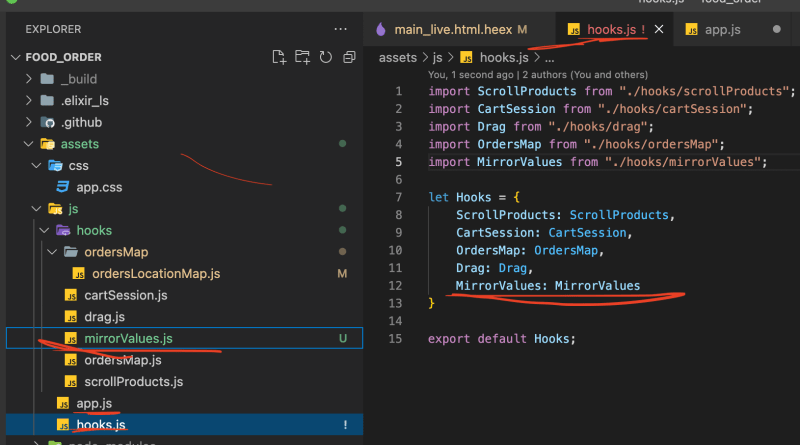This screenshot has height=445, width=800.
Task: Click the ordersMap folder icon
Action: pos(71,252)
